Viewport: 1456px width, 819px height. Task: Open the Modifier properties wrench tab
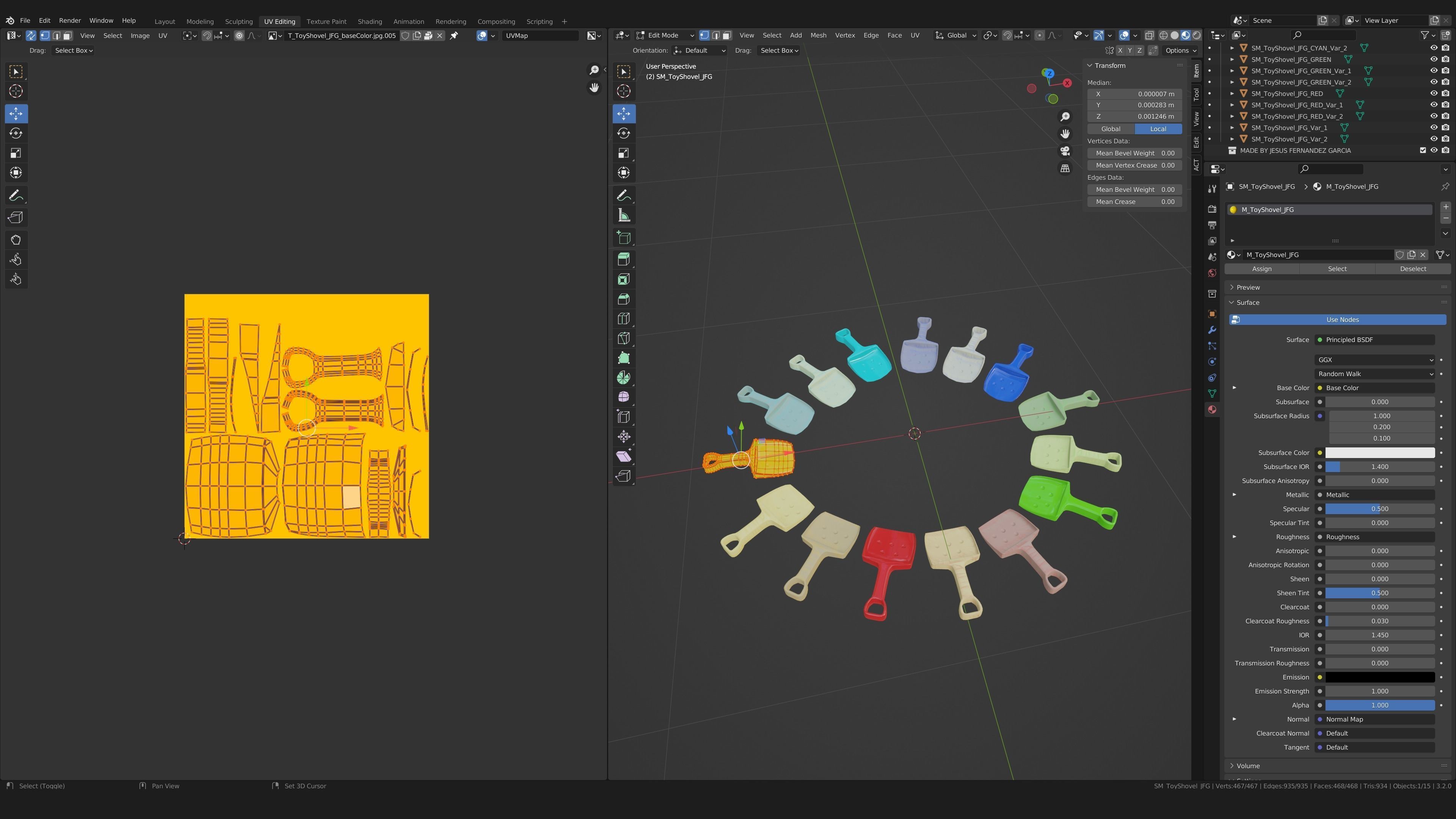(1212, 330)
